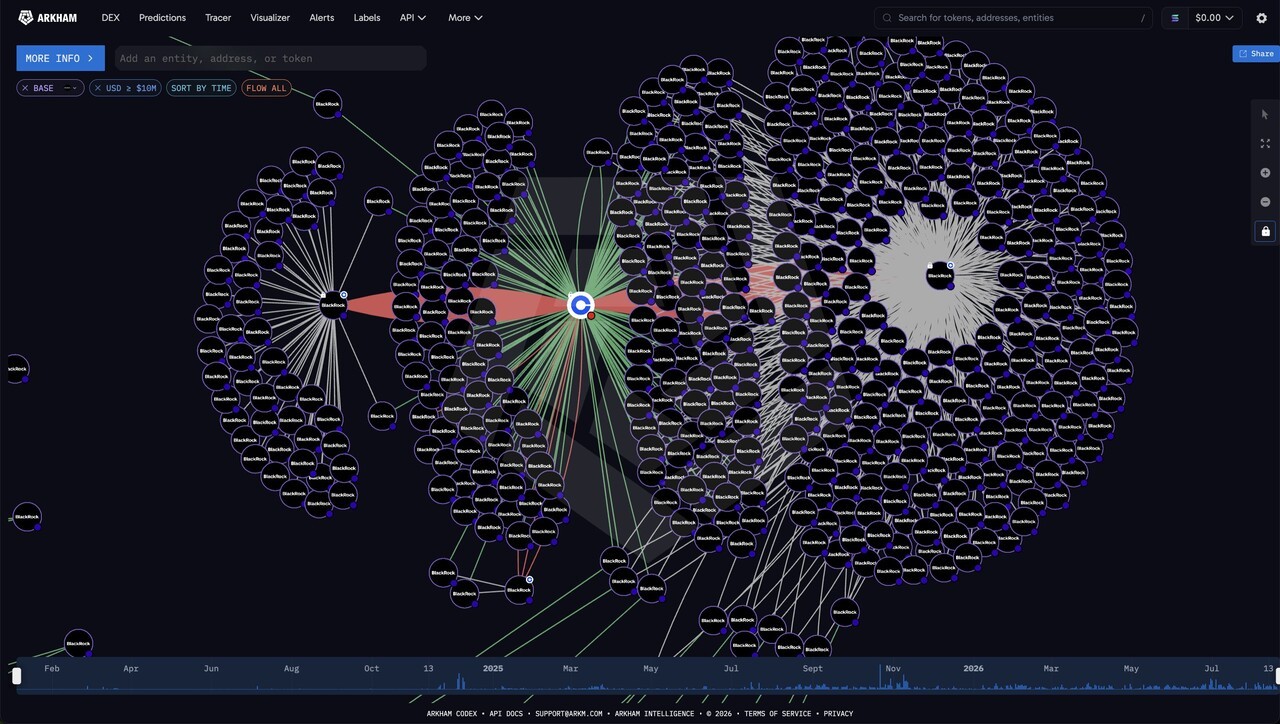Click the MORE INFO button

(60, 58)
